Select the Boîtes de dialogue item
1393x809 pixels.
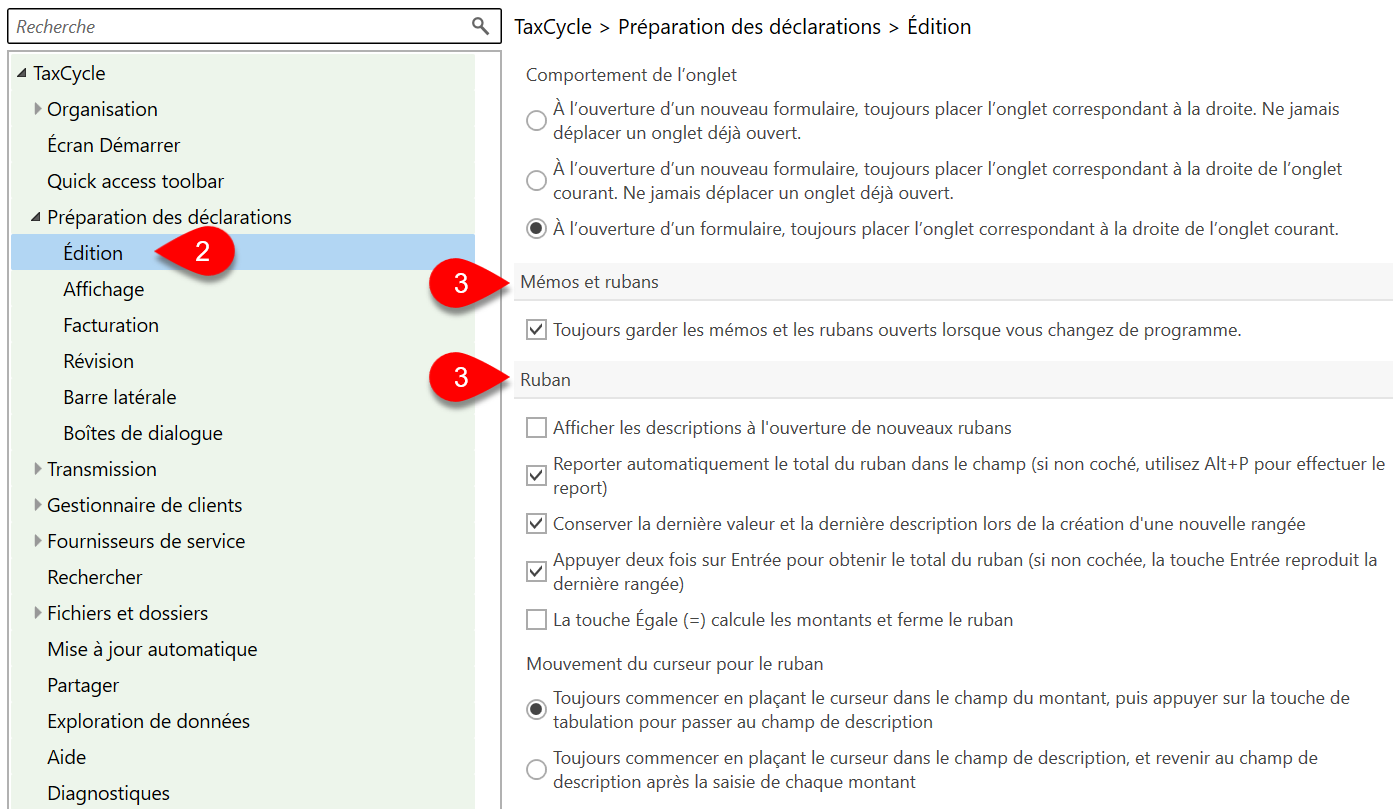point(142,433)
